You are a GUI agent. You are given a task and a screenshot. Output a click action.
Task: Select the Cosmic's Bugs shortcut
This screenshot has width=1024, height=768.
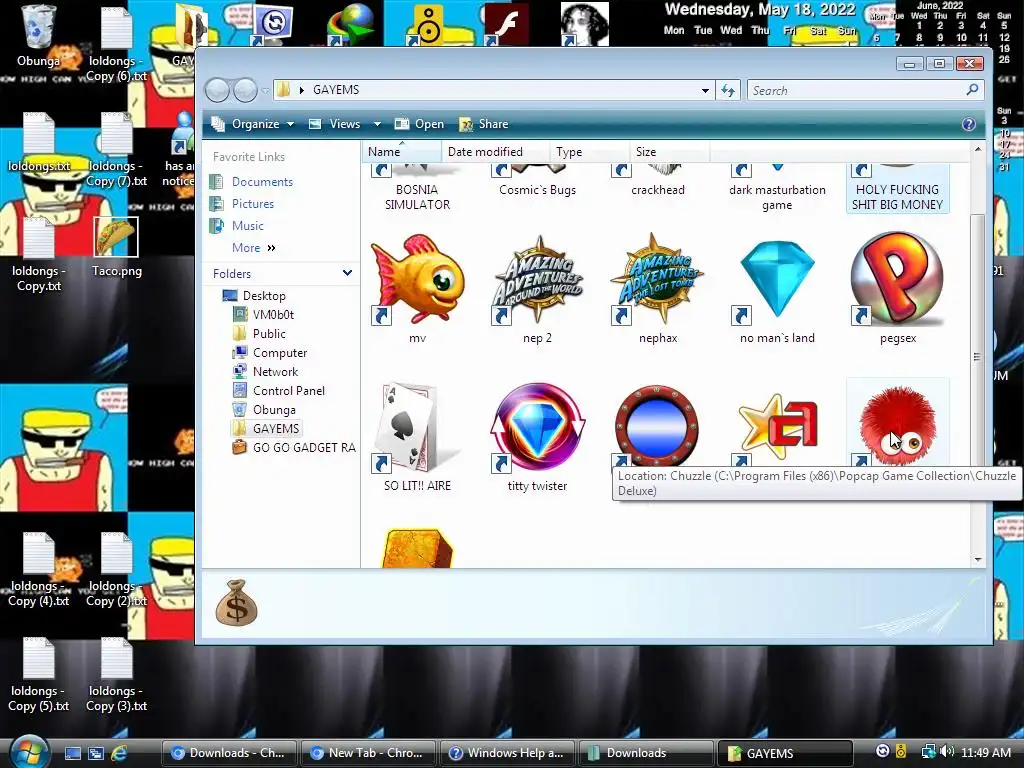point(537,189)
